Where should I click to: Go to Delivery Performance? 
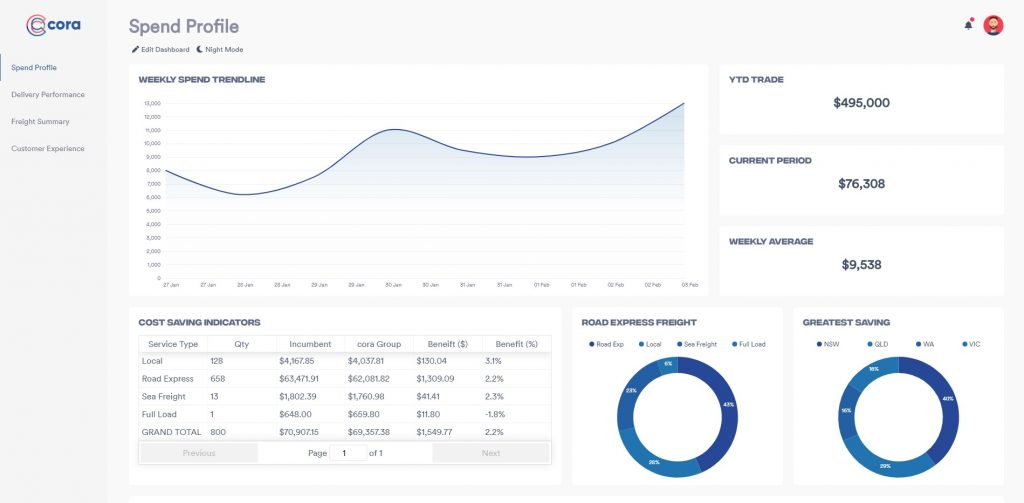click(48, 95)
